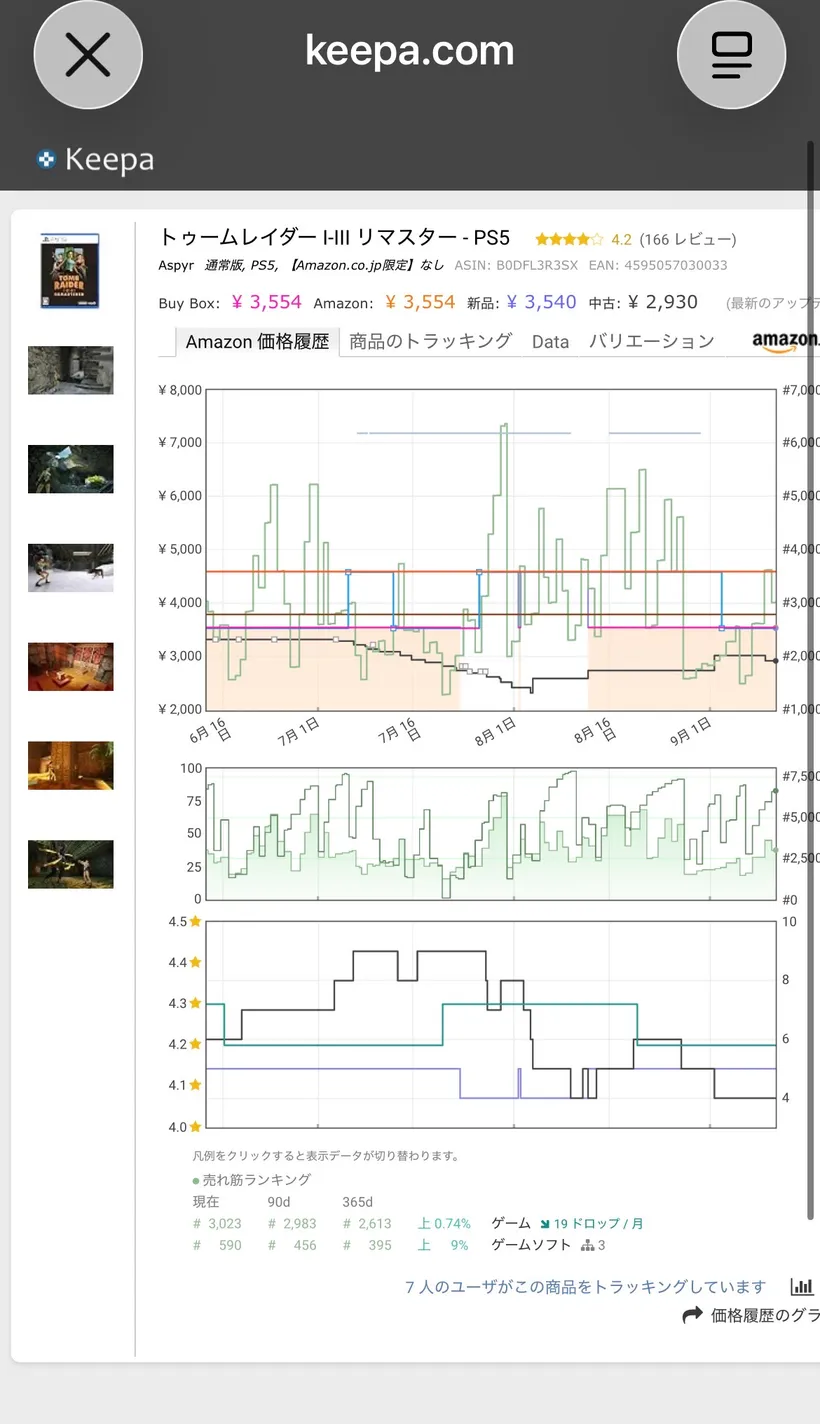Open the 166 レビュー link
Viewport: 820px width, 1424px height.
(x=688, y=239)
